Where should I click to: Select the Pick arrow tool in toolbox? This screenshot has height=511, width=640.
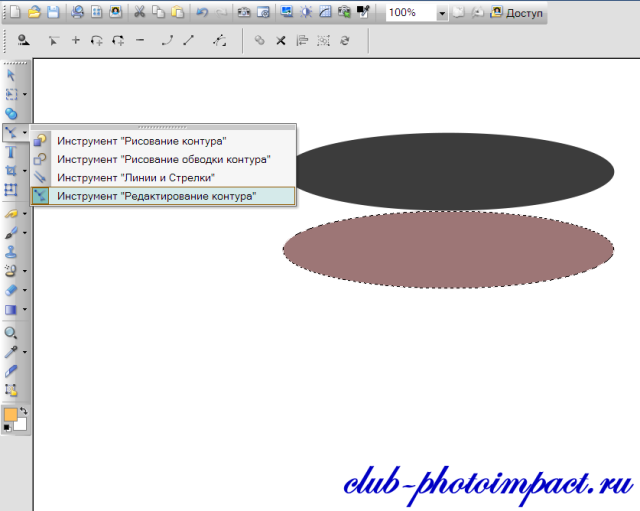[11, 75]
